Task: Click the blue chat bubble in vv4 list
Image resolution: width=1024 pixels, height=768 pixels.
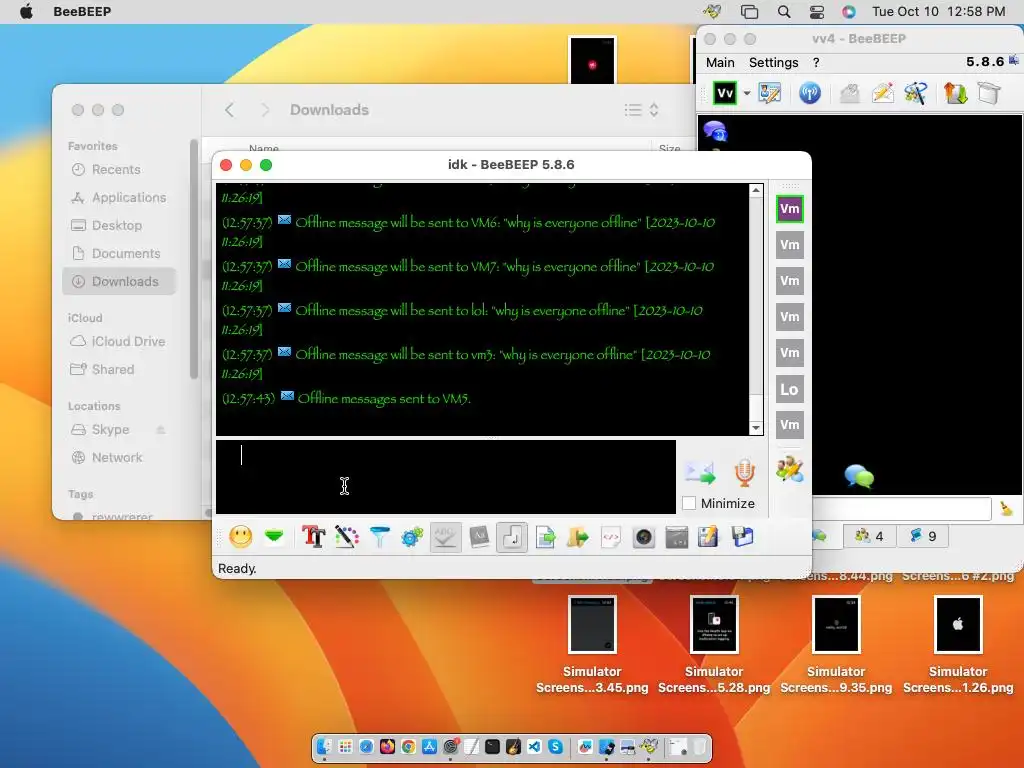Action: [716, 131]
